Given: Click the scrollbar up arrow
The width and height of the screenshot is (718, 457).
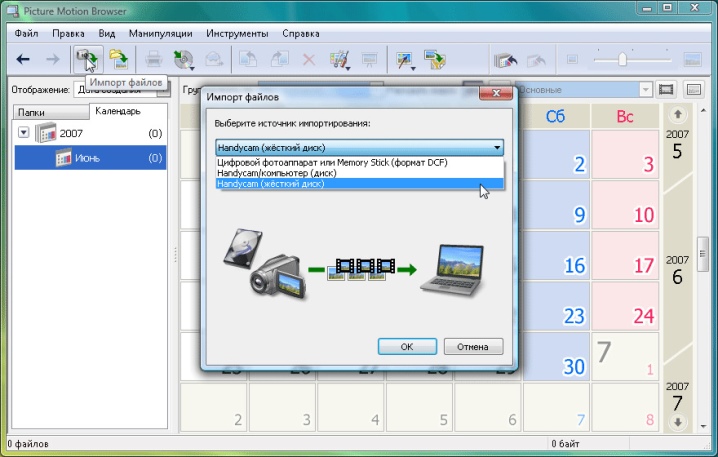Looking at the screenshot, I should [703, 110].
